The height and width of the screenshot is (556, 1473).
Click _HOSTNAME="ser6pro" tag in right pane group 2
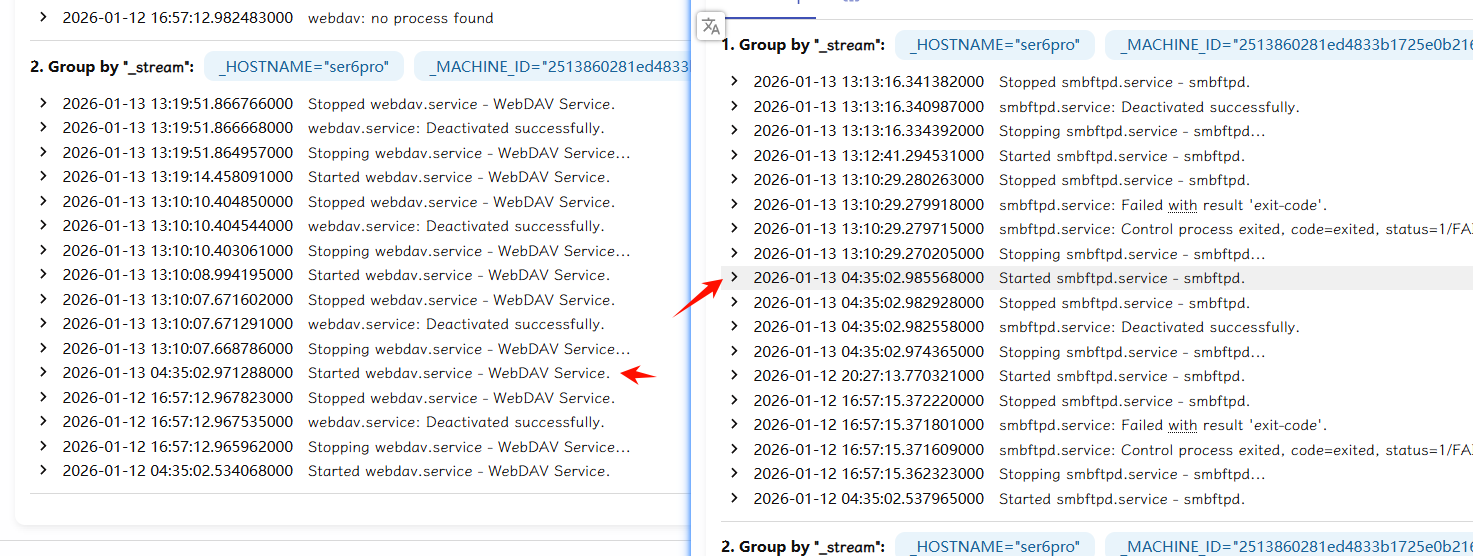coord(995,546)
